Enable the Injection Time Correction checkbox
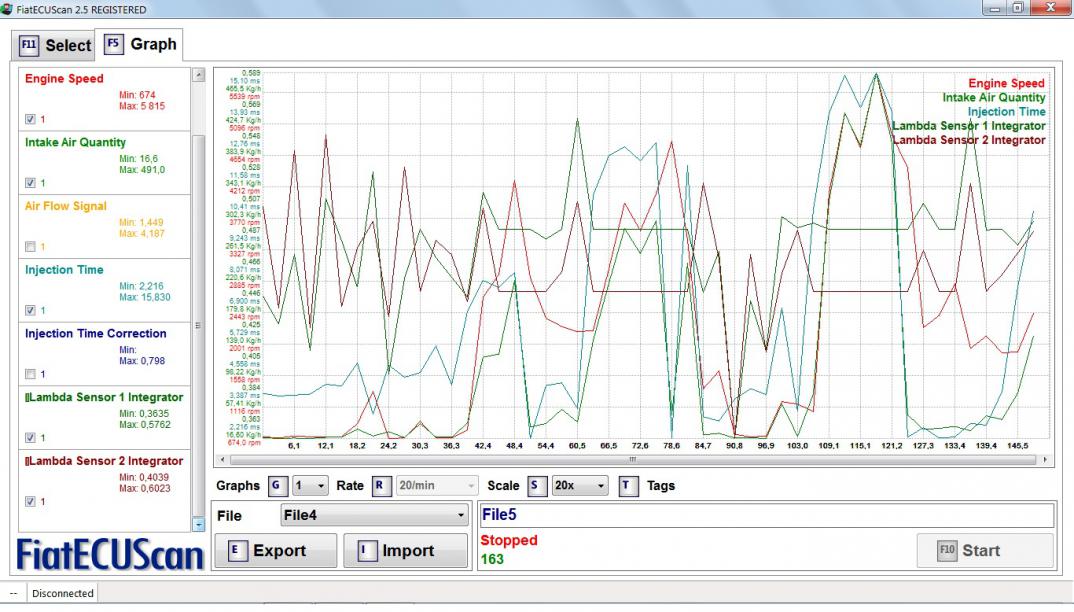Screen dimensions: 1074x612 pos(30,374)
